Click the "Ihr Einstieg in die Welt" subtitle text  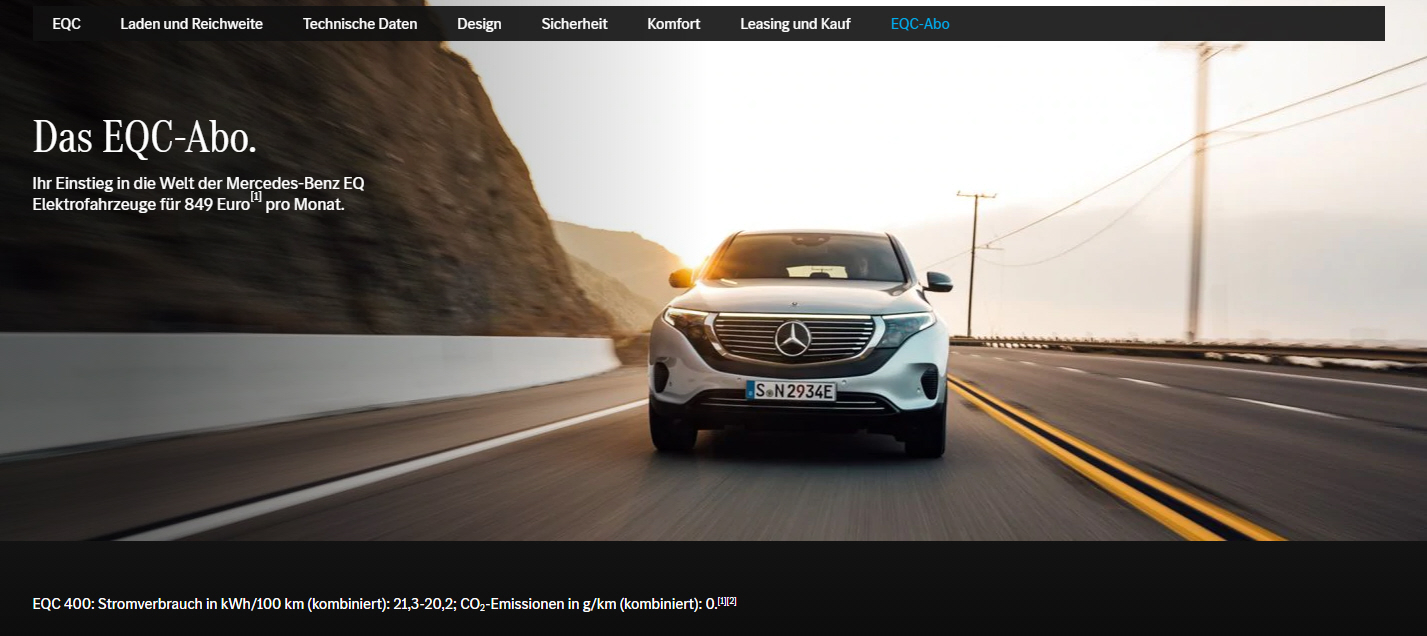coord(198,194)
